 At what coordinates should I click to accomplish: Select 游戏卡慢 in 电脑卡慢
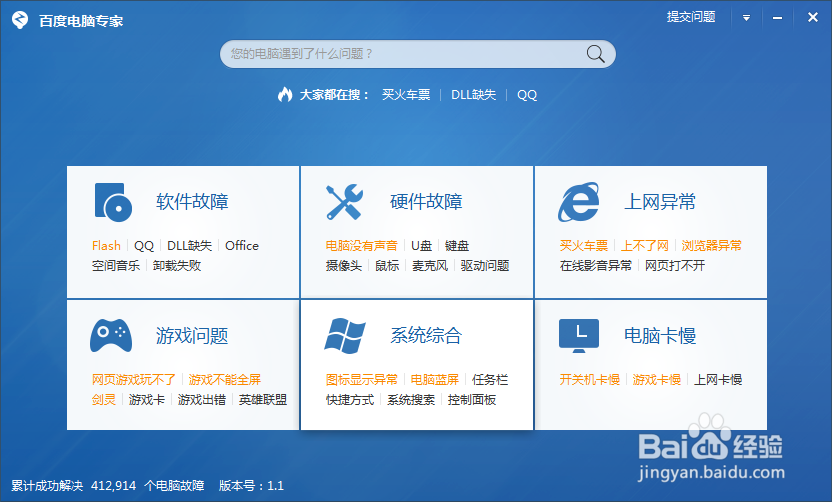656,379
